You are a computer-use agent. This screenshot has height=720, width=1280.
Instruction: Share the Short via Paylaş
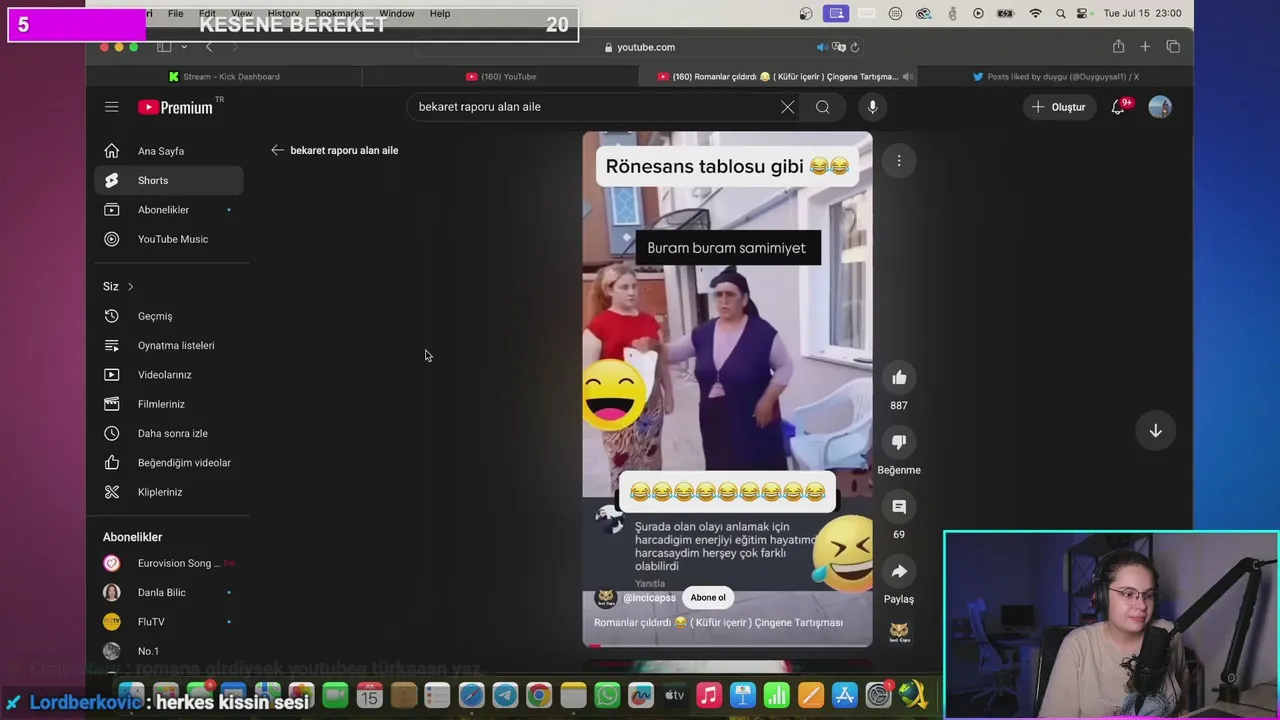click(899, 571)
